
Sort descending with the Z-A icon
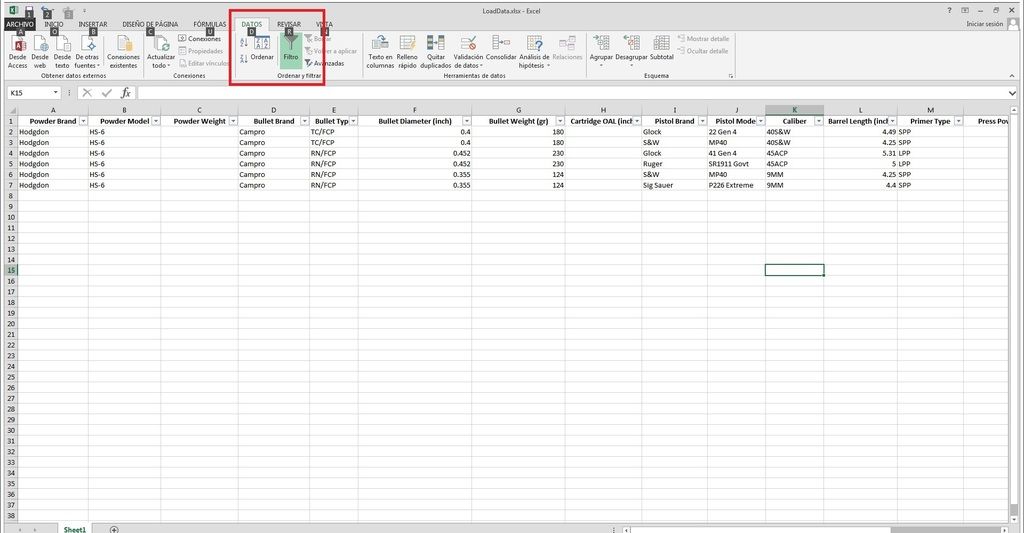point(244,59)
